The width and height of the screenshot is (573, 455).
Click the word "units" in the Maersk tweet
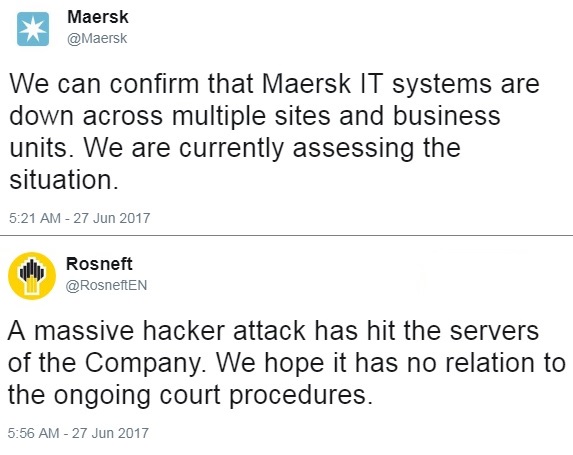click(x=38, y=148)
